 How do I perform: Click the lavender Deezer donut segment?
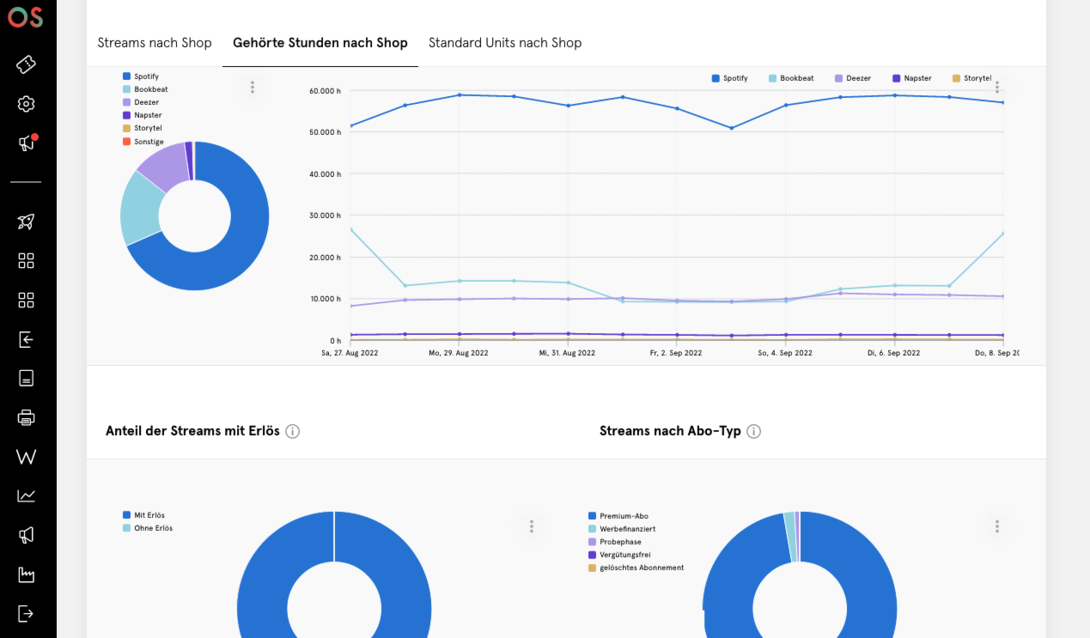[x=163, y=165]
